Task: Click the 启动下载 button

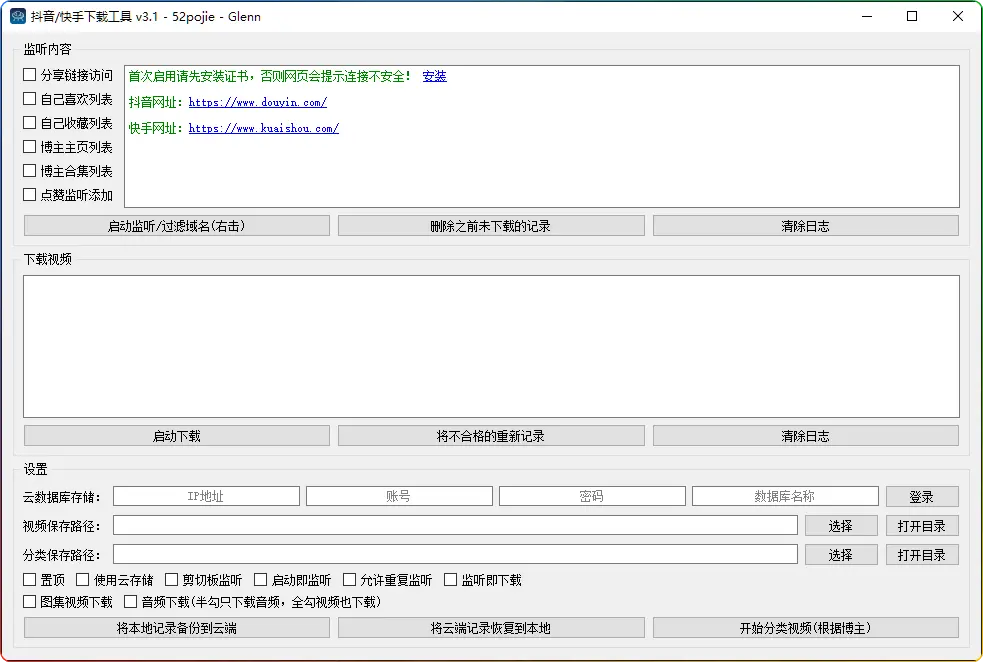Action: tap(177, 436)
